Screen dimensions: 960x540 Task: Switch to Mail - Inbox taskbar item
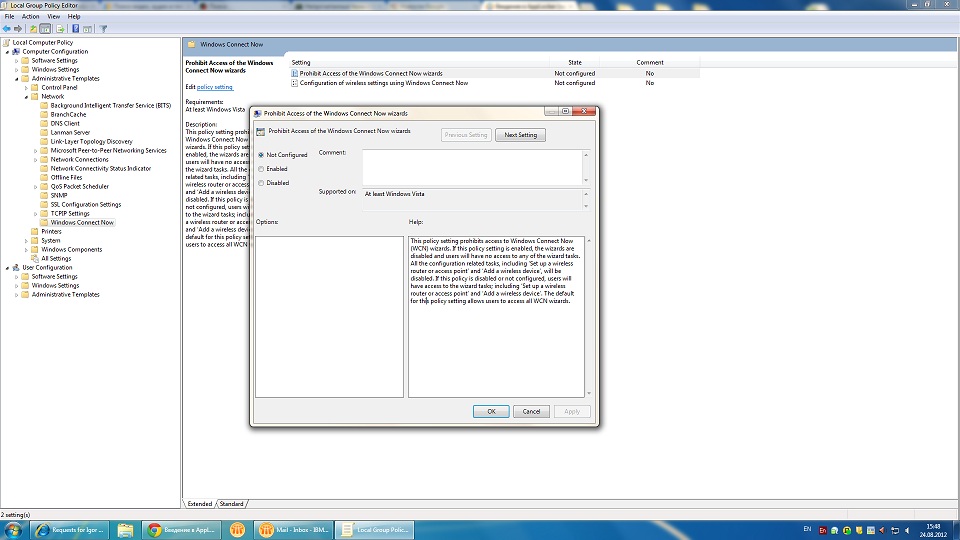(293, 530)
